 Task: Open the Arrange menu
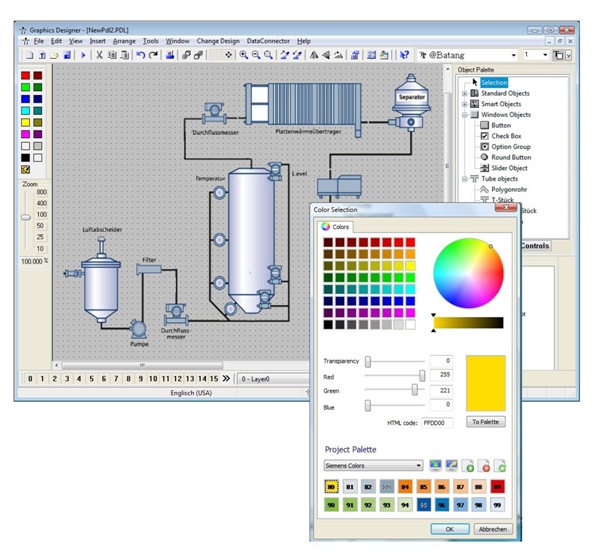[x=124, y=41]
